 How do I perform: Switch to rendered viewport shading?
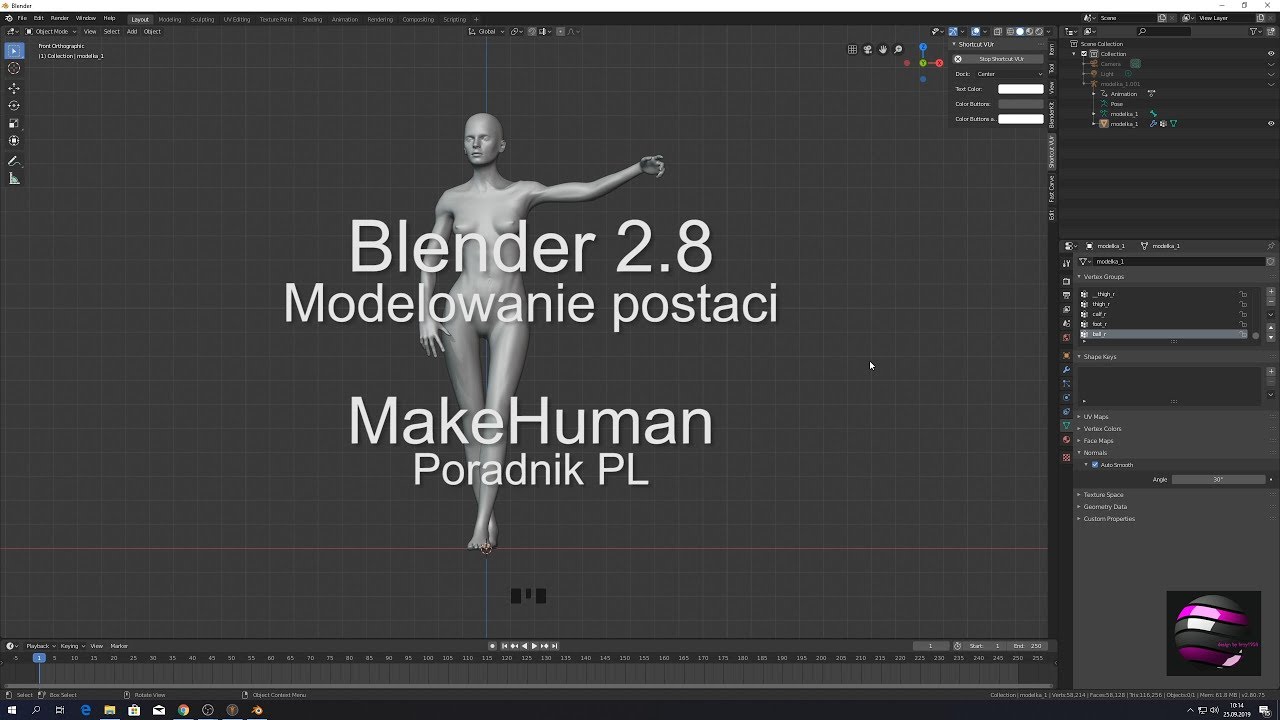(x=1040, y=31)
